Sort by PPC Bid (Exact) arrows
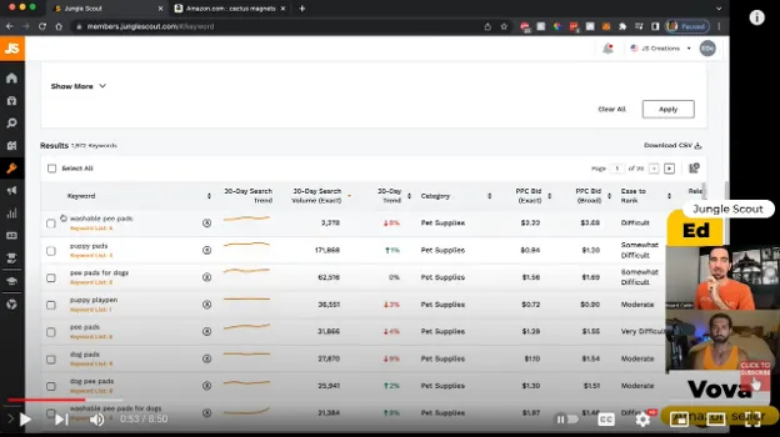 550,196
